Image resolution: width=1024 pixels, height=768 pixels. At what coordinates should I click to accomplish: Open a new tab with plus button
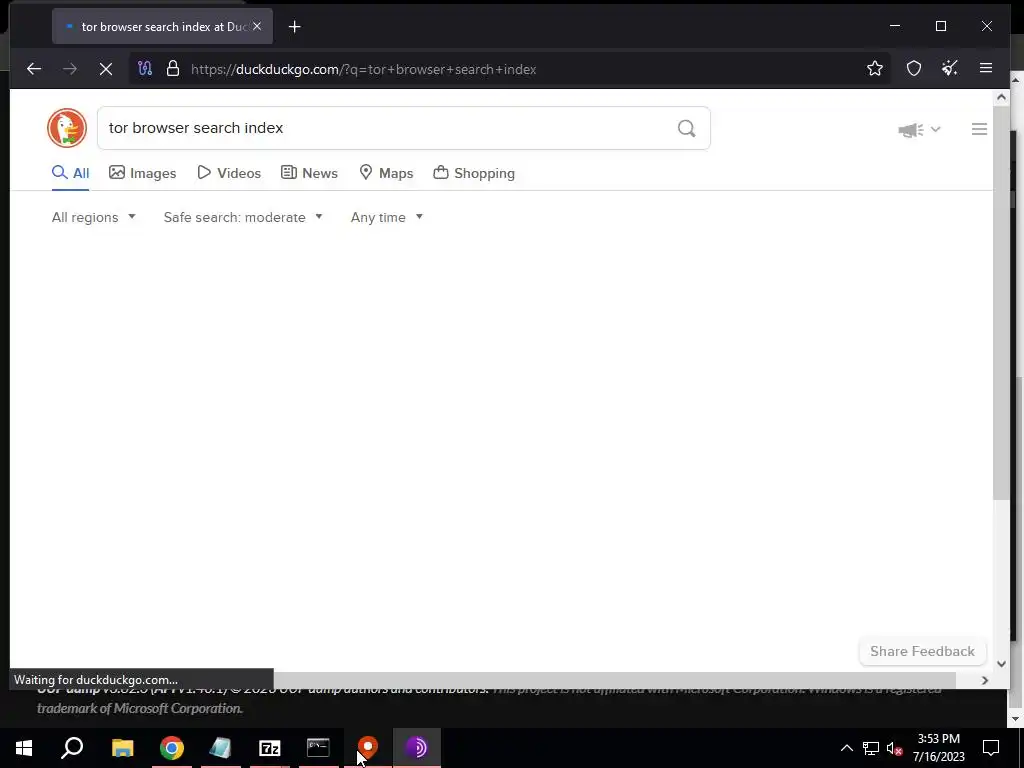coord(295,27)
